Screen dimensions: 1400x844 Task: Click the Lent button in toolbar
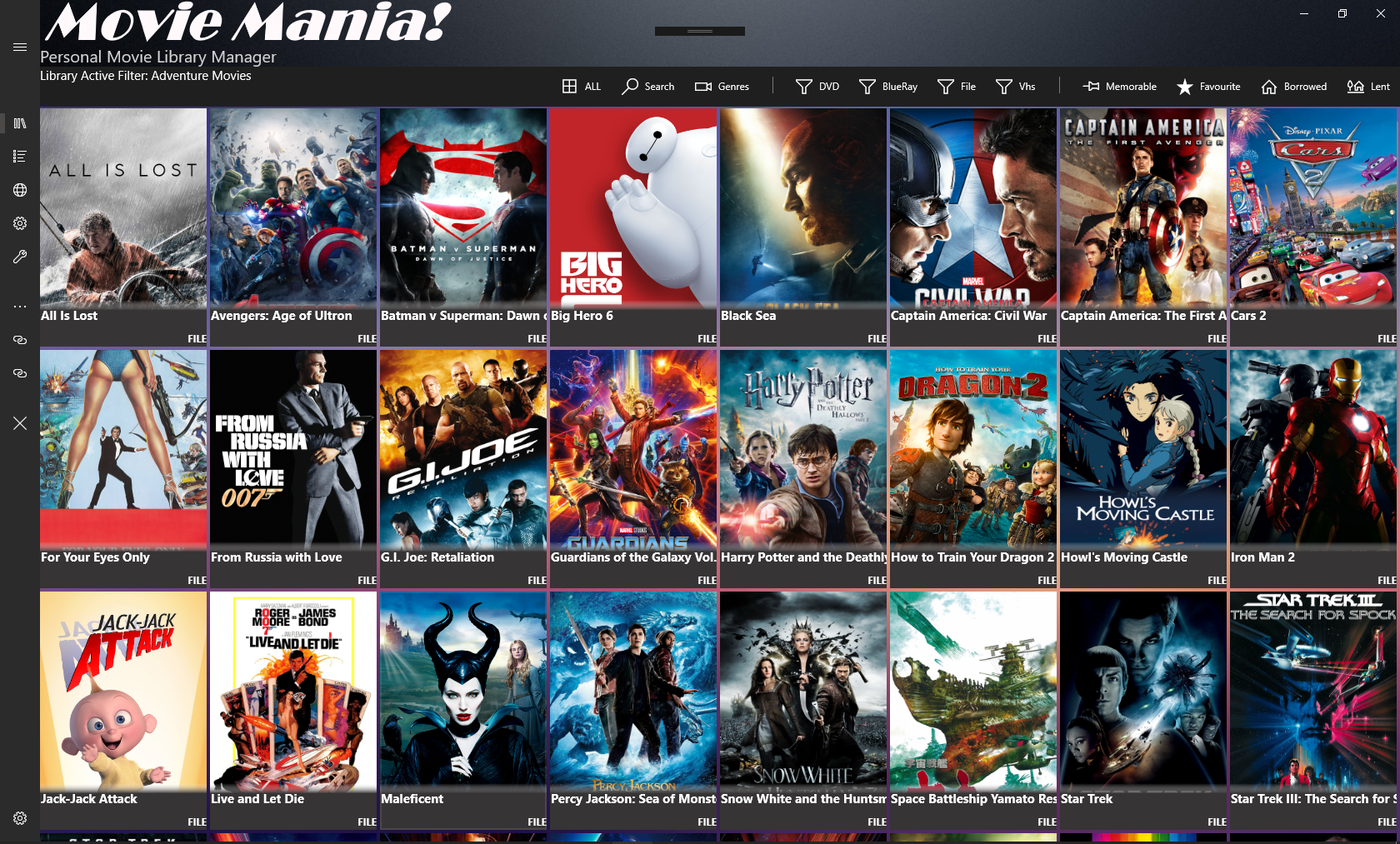pos(1368,87)
